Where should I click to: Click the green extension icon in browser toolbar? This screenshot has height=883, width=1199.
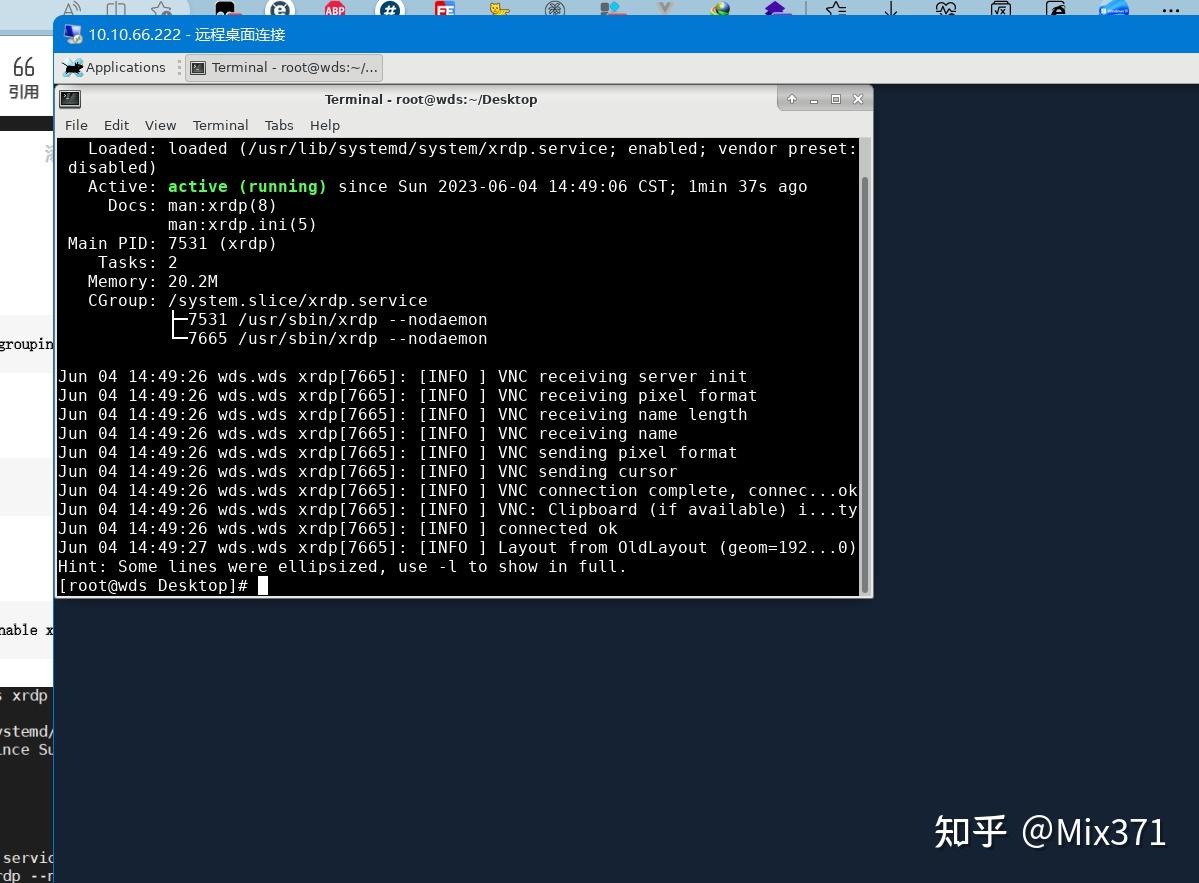tap(719, 10)
